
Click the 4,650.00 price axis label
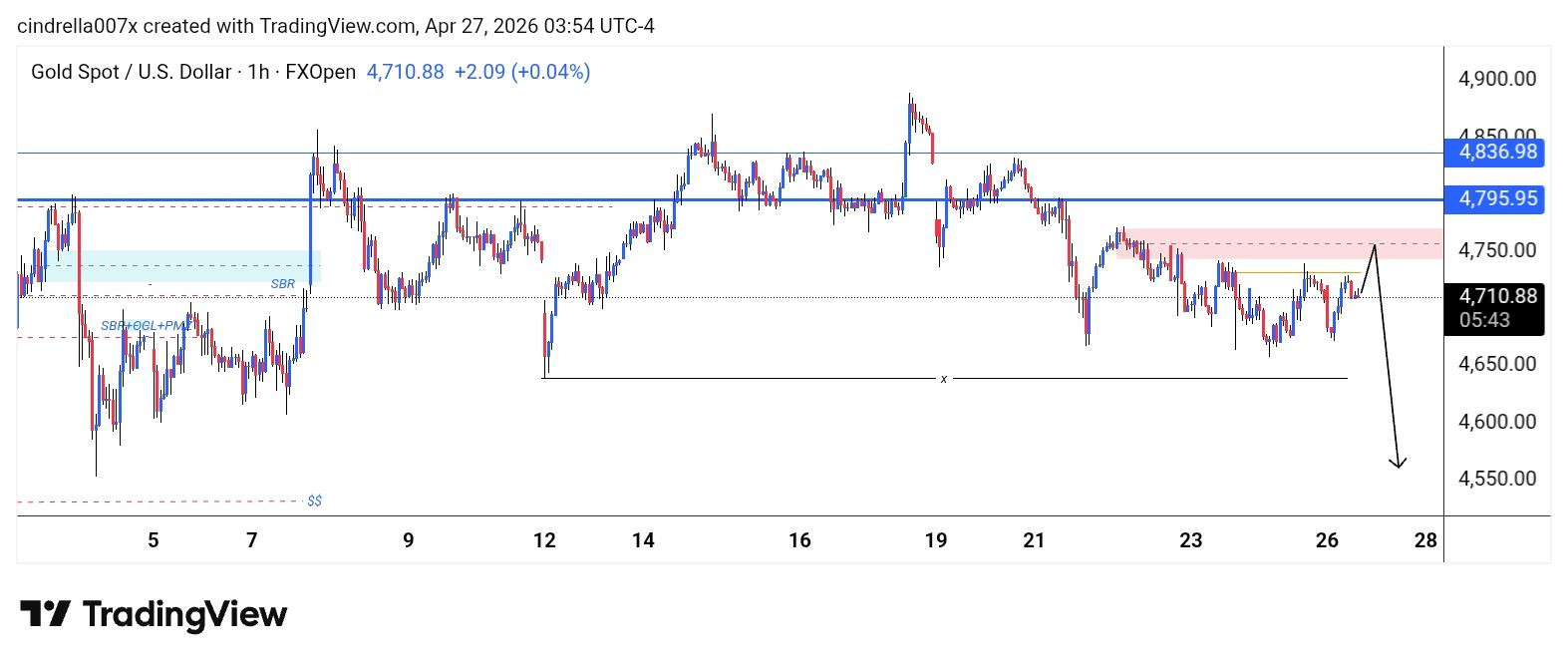(x=1497, y=364)
